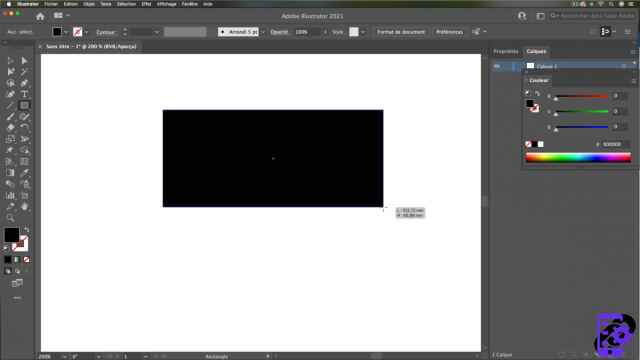Click the Opacité label link
Viewport: 640px width, 360px height.
[280, 32]
